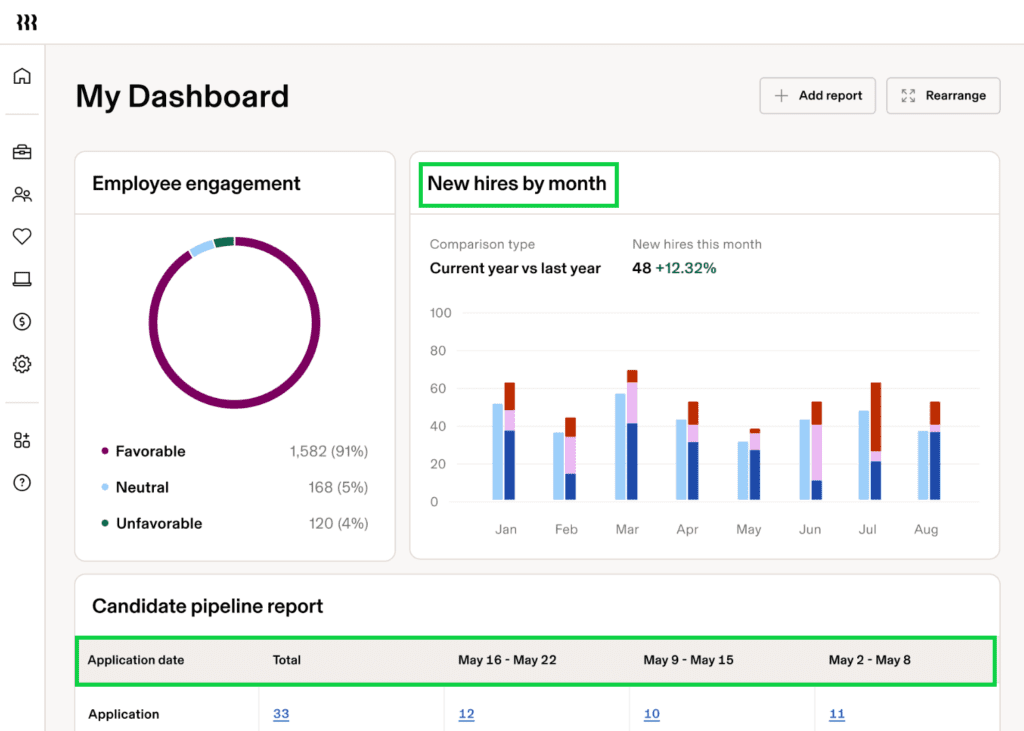The height and width of the screenshot is (731, 1024).
Task: Click the May 9 - May 15 column header
Action: coord(688,660)
